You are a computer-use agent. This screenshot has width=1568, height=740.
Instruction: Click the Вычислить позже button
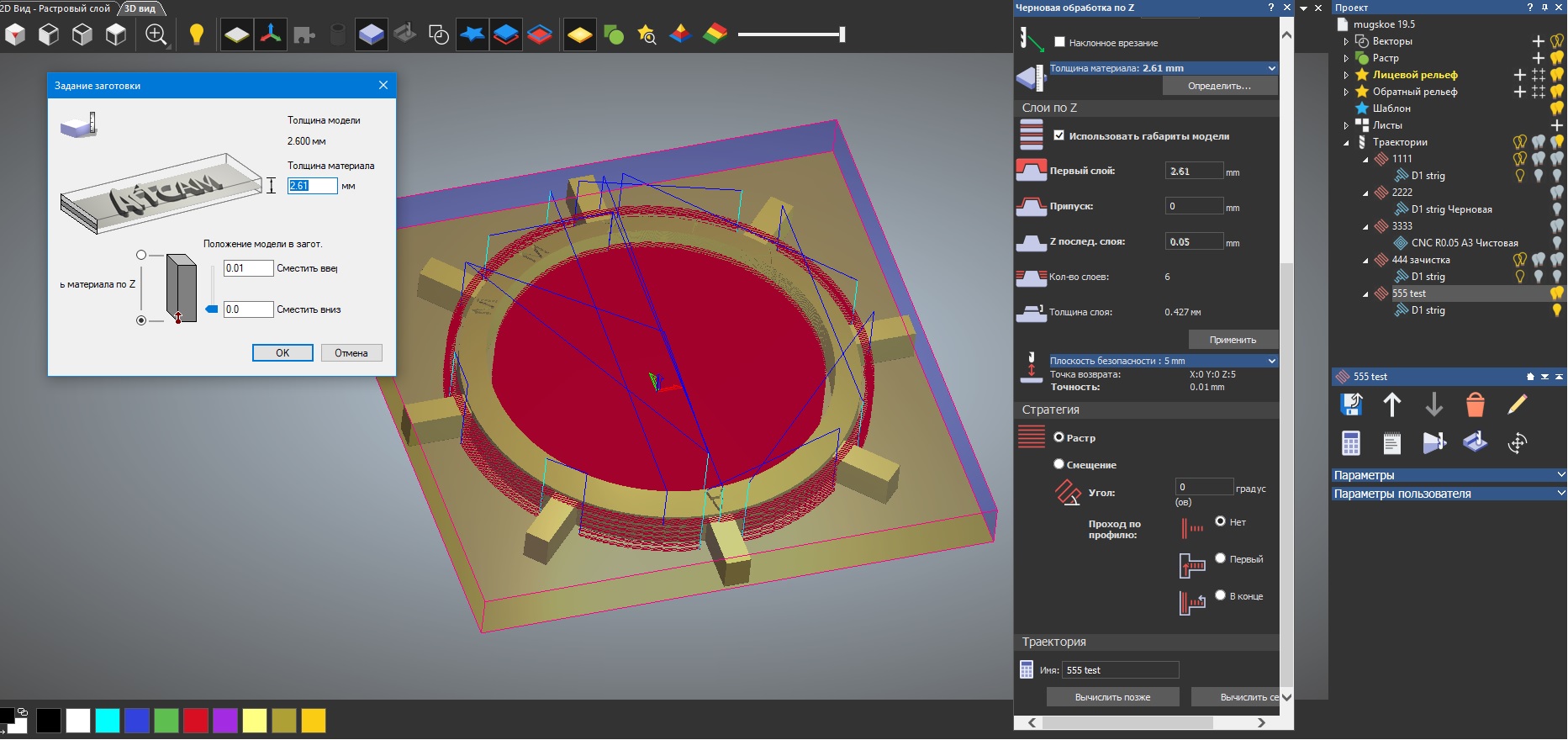(x=1113, y=697)
